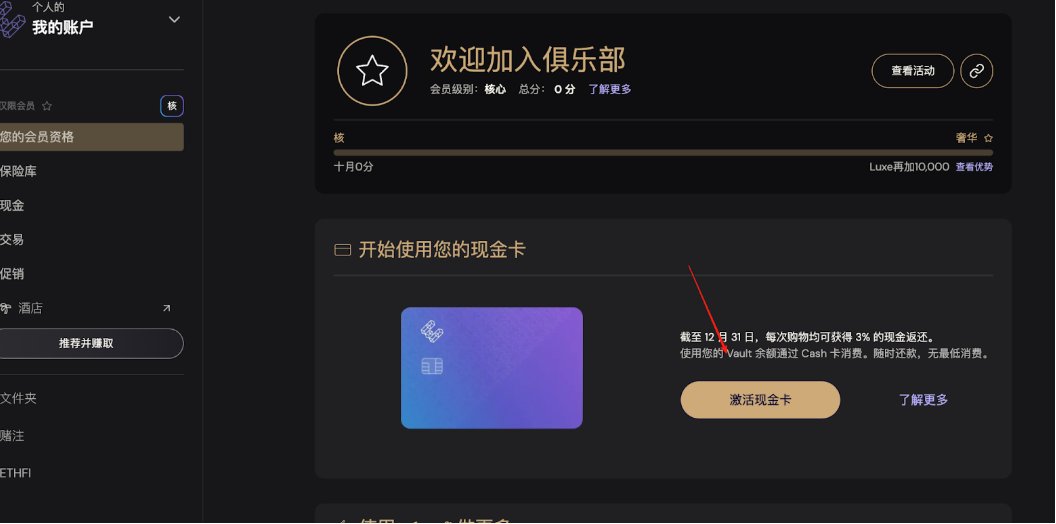Open external link arrow next to 酒店
This screenshot has height=524, width=1056.
pyautogui.click(x=166, y=308)
